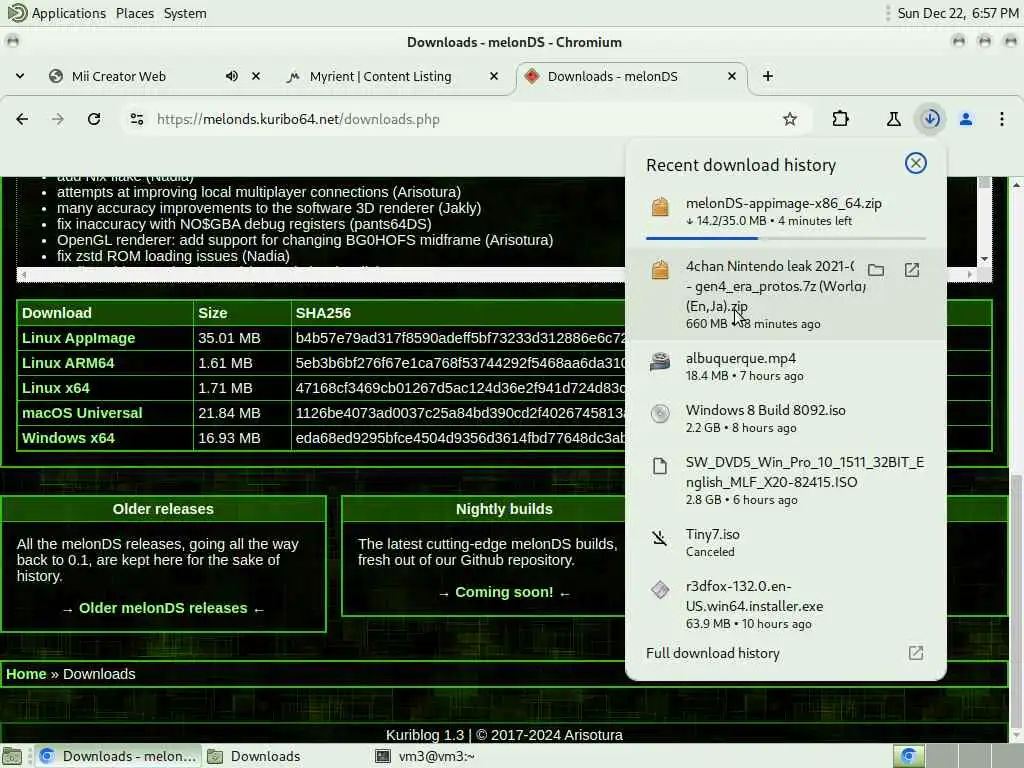Open SW_DVD5_Win_Pro_10 ISO download entry
This screenshot has width=1024, height=768.
[786, 481]
